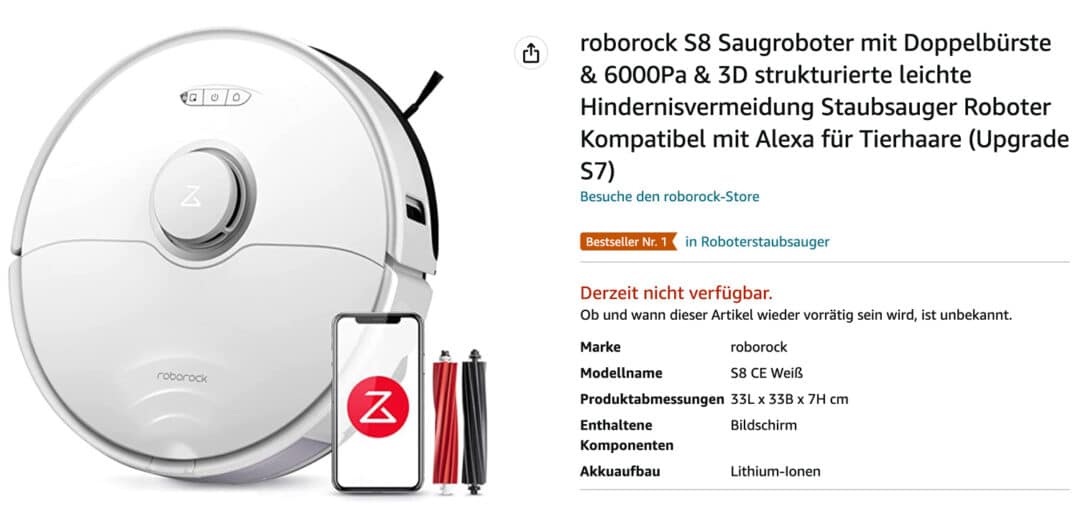1078x516 pixels.
Task: Click the red Roborock logo on the phone screen
Action: coord(377,407)
